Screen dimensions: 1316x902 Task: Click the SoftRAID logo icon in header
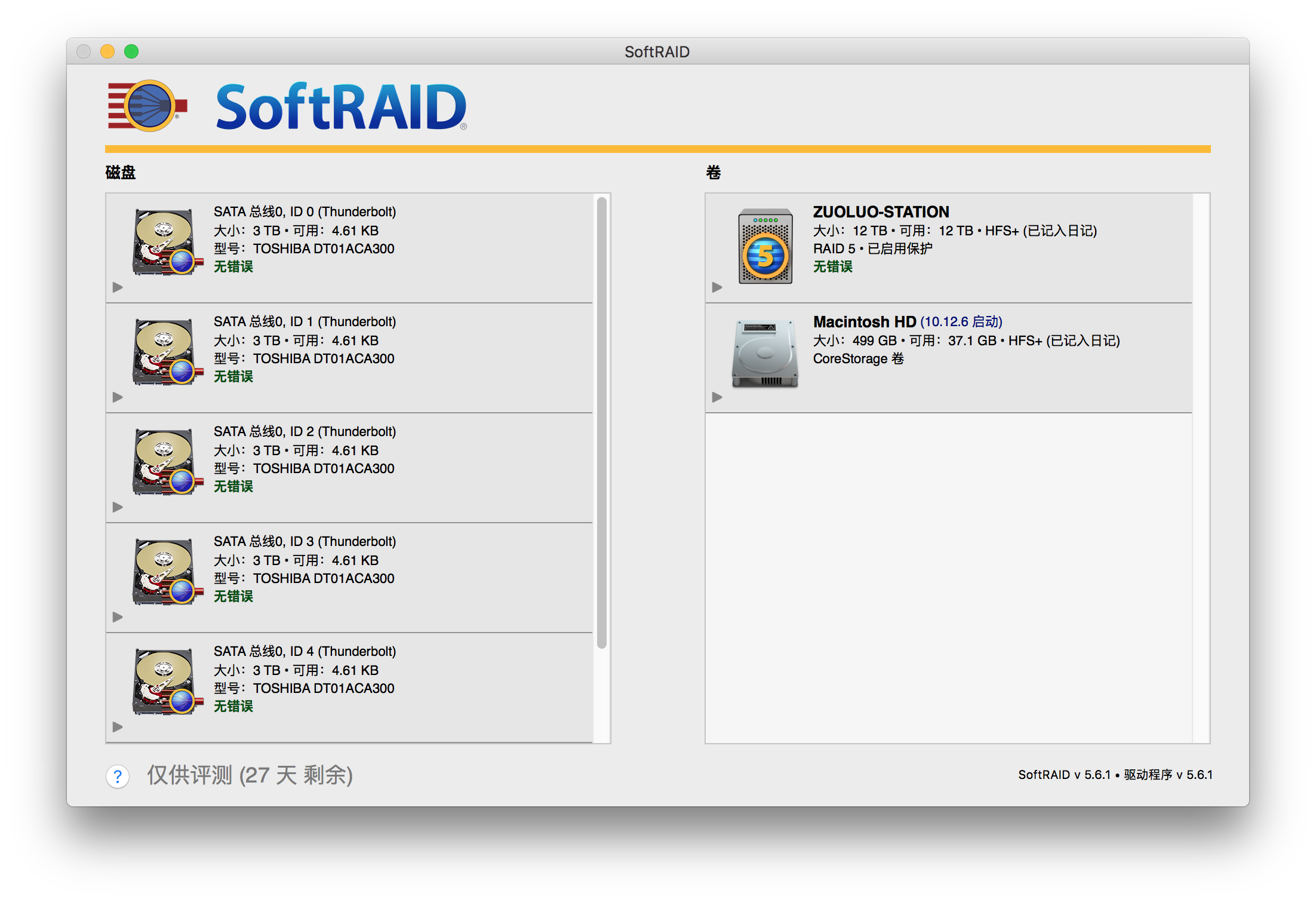tap(148, 106)
